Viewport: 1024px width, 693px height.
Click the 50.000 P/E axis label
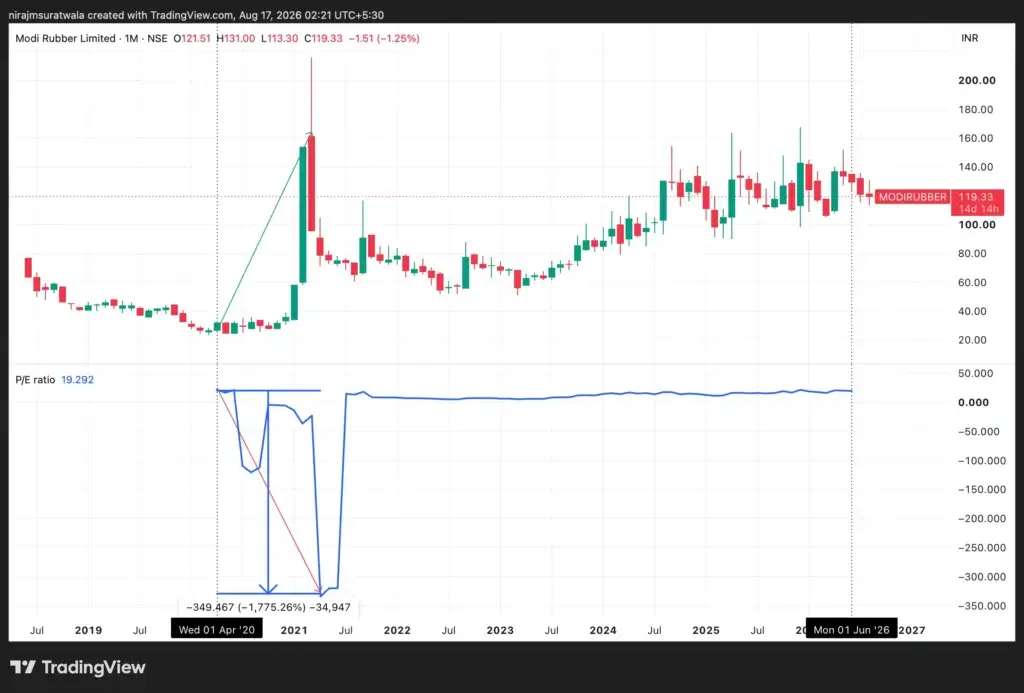pos(975,374)
